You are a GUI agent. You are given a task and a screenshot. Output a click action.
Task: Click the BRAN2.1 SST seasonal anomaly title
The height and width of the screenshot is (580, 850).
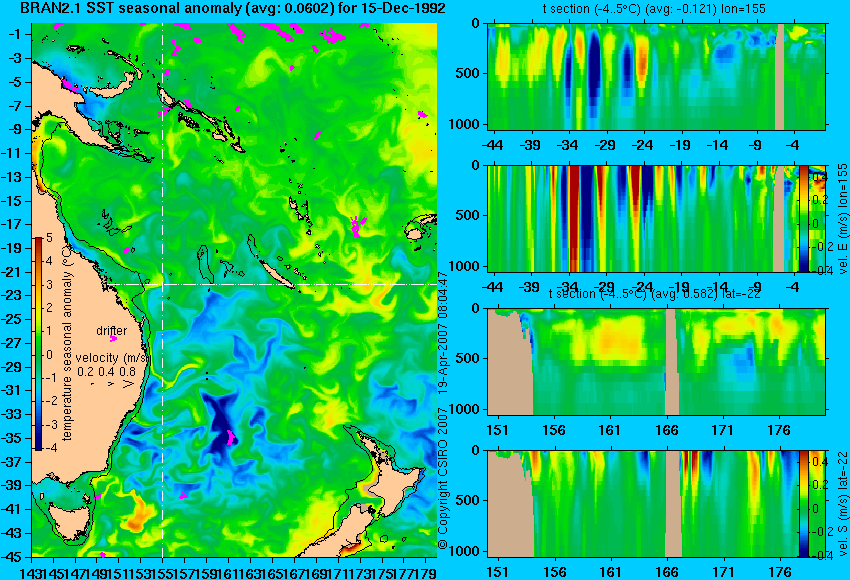point(233,8)
